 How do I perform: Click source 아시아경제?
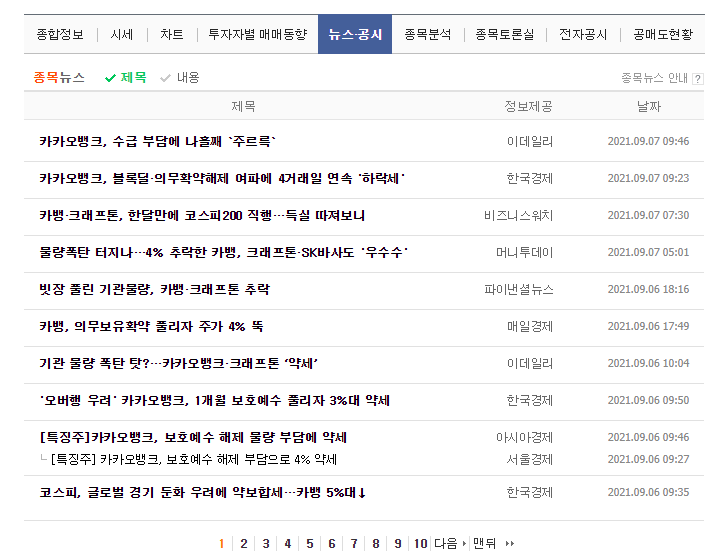click(x=524, y=438)
